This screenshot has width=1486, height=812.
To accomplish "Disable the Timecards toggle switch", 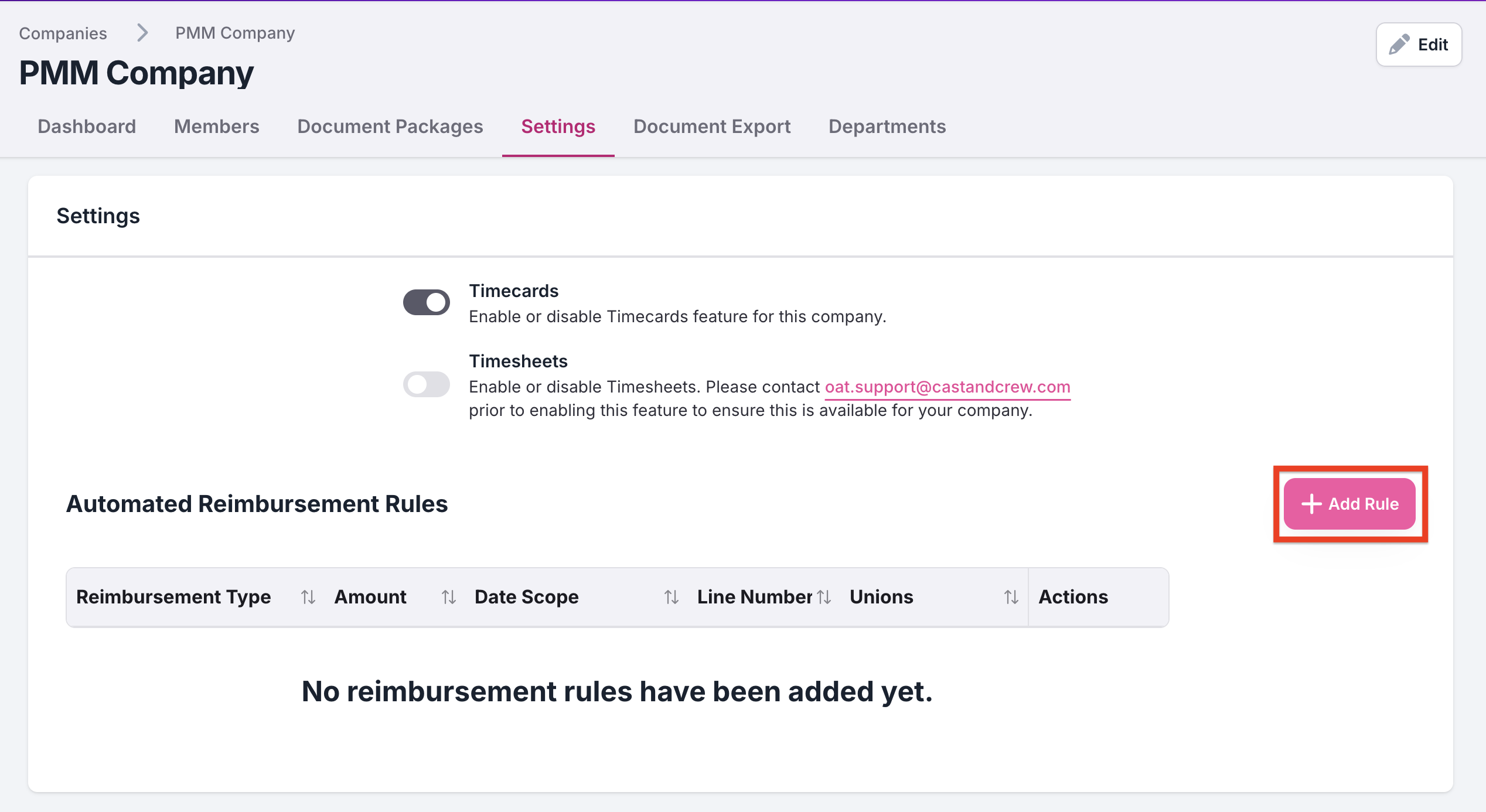I will [x=427, y=302].
